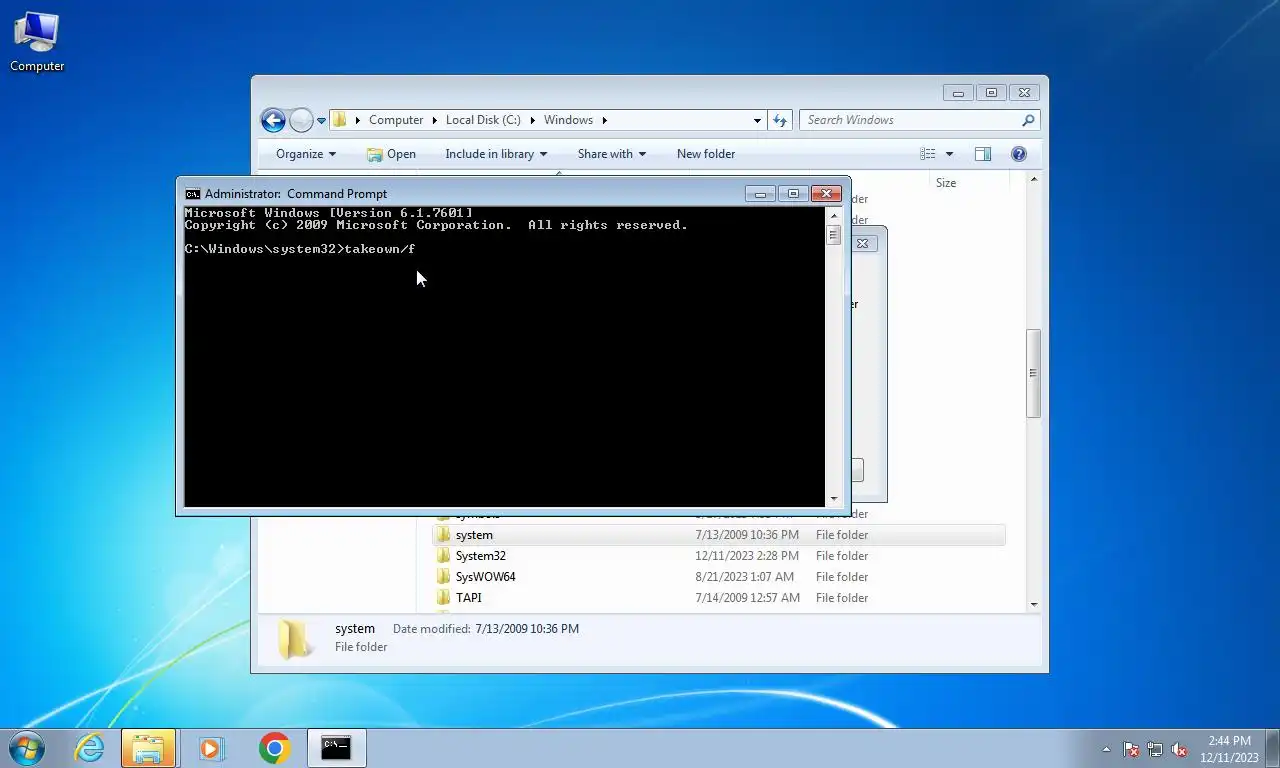This screenshot has height=768, width=1280.
Task: Click the system folder icon in list
Action: click(x=444, y=535)
